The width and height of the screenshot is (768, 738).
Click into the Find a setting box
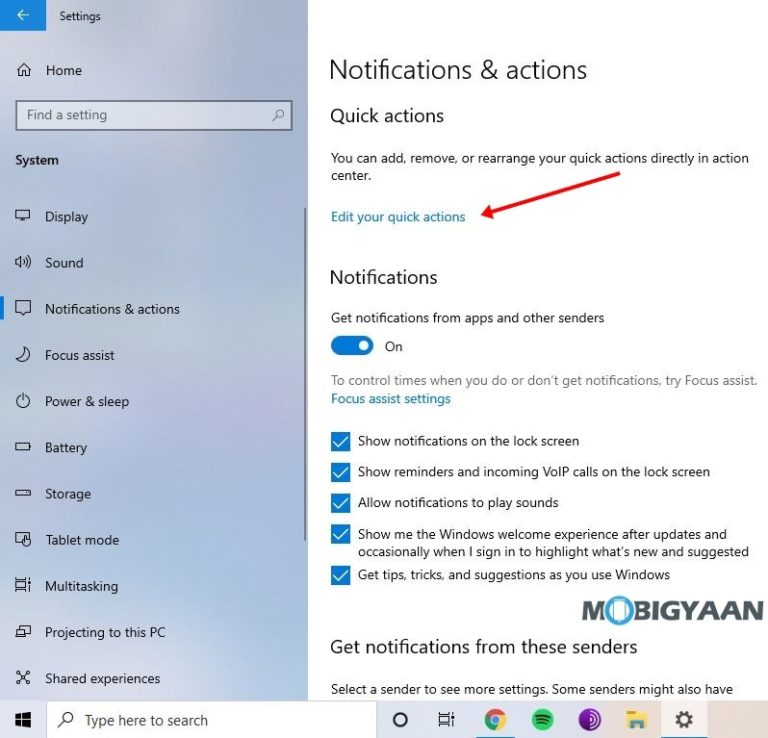coord(154,115)
